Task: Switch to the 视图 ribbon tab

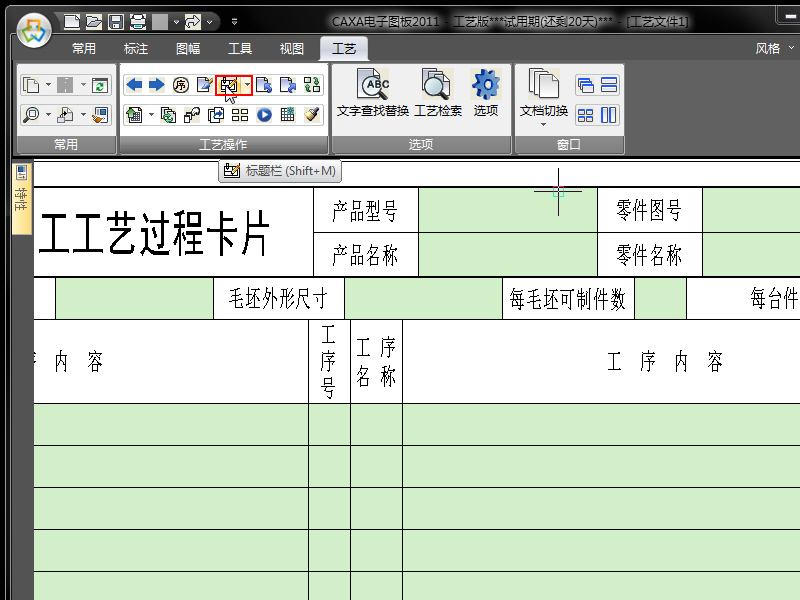Action: pyautogui.click(x=292, y=48)
